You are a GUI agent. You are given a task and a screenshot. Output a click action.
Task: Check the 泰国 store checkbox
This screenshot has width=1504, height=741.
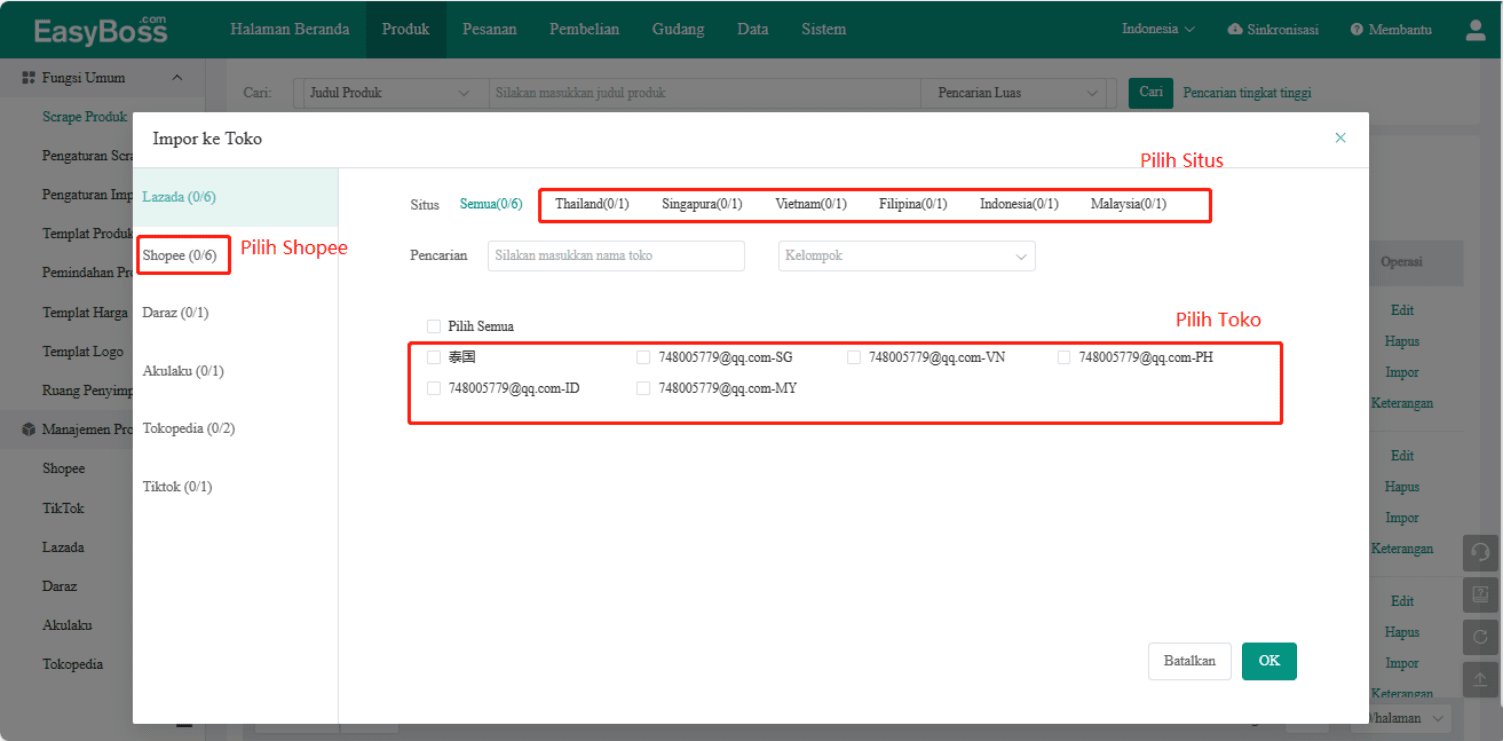coord(433,357)
